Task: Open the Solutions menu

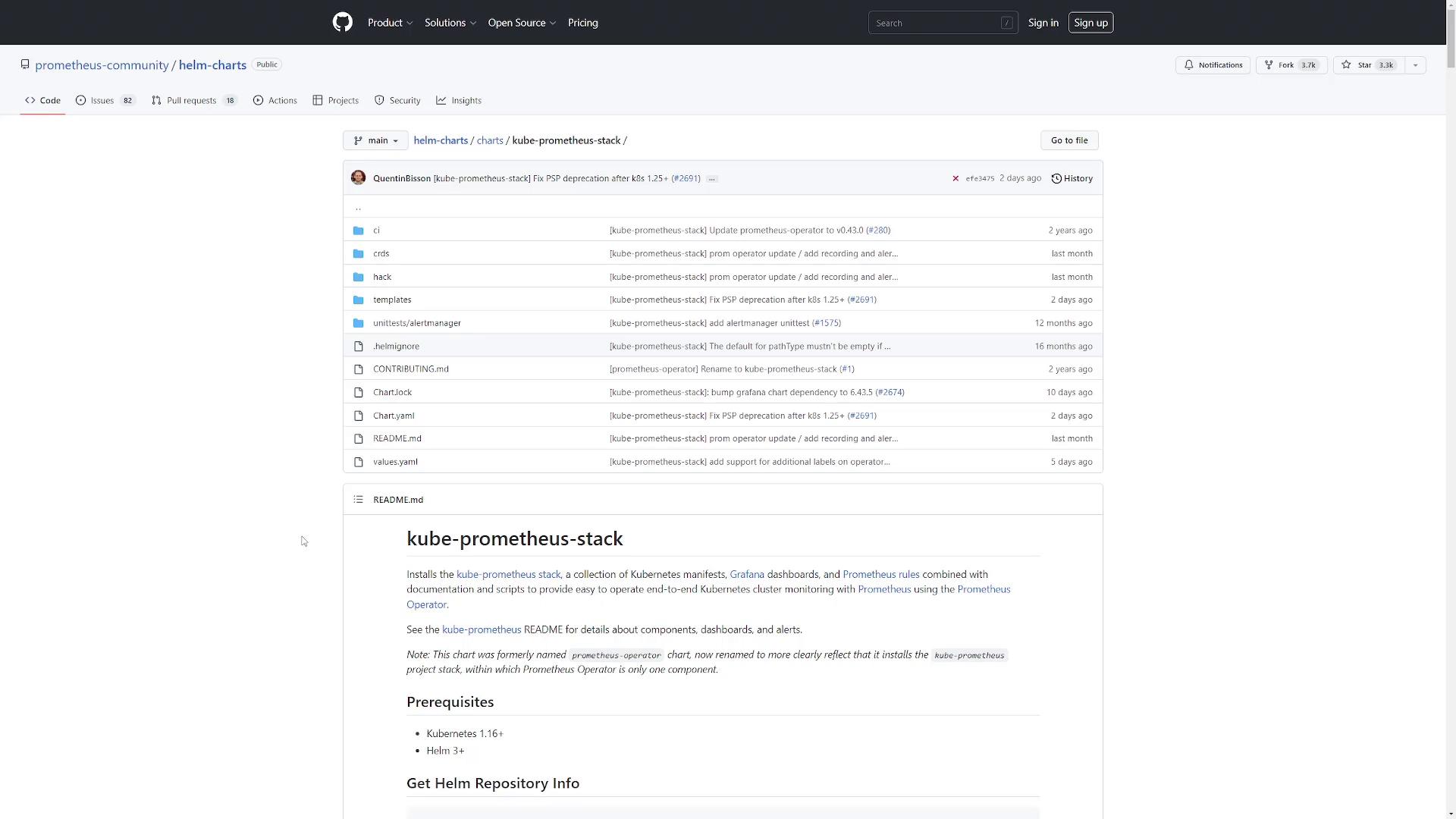Action: [x=450, y=23]
